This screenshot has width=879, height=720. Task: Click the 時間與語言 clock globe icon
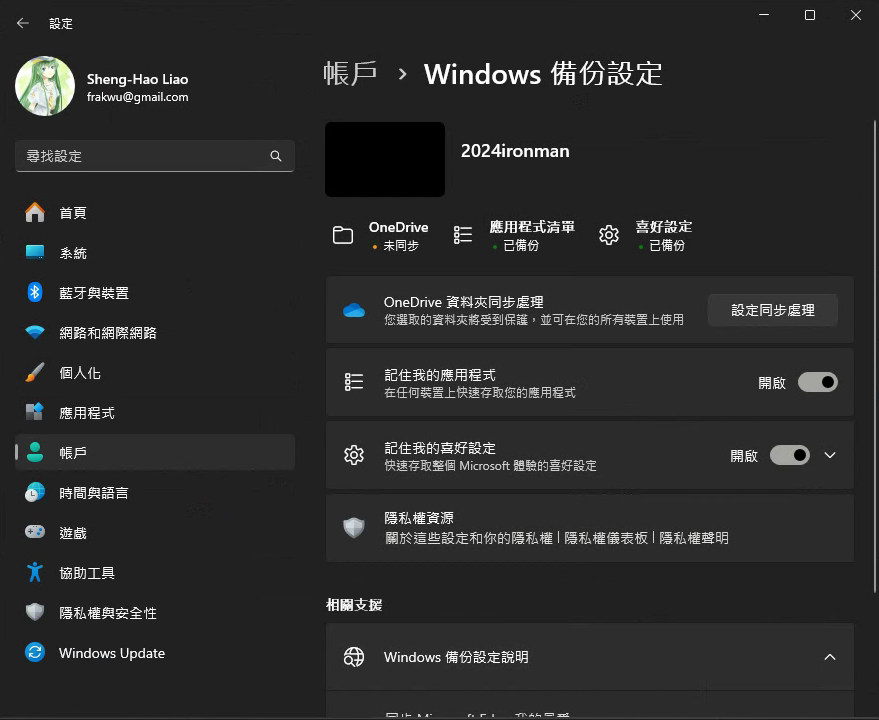coord(35,492)
